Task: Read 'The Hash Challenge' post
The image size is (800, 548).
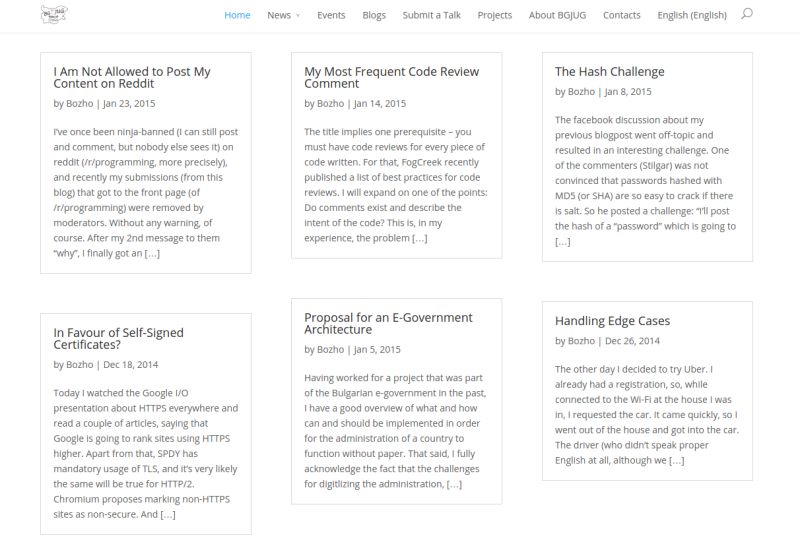Action: [610, 71]
